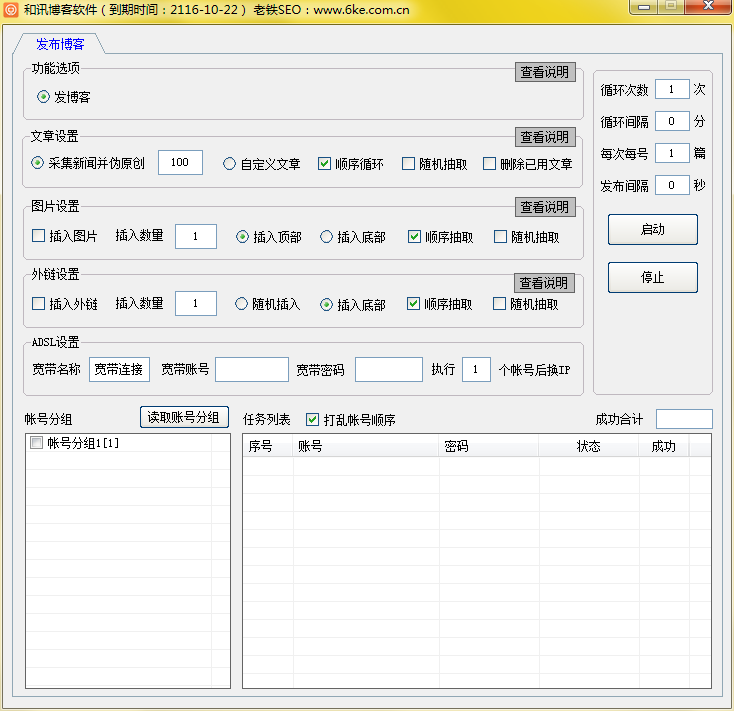This screenshot has height=711, width=734.
Task: Select the 发博客 radio option
Action: pos(43,97)
